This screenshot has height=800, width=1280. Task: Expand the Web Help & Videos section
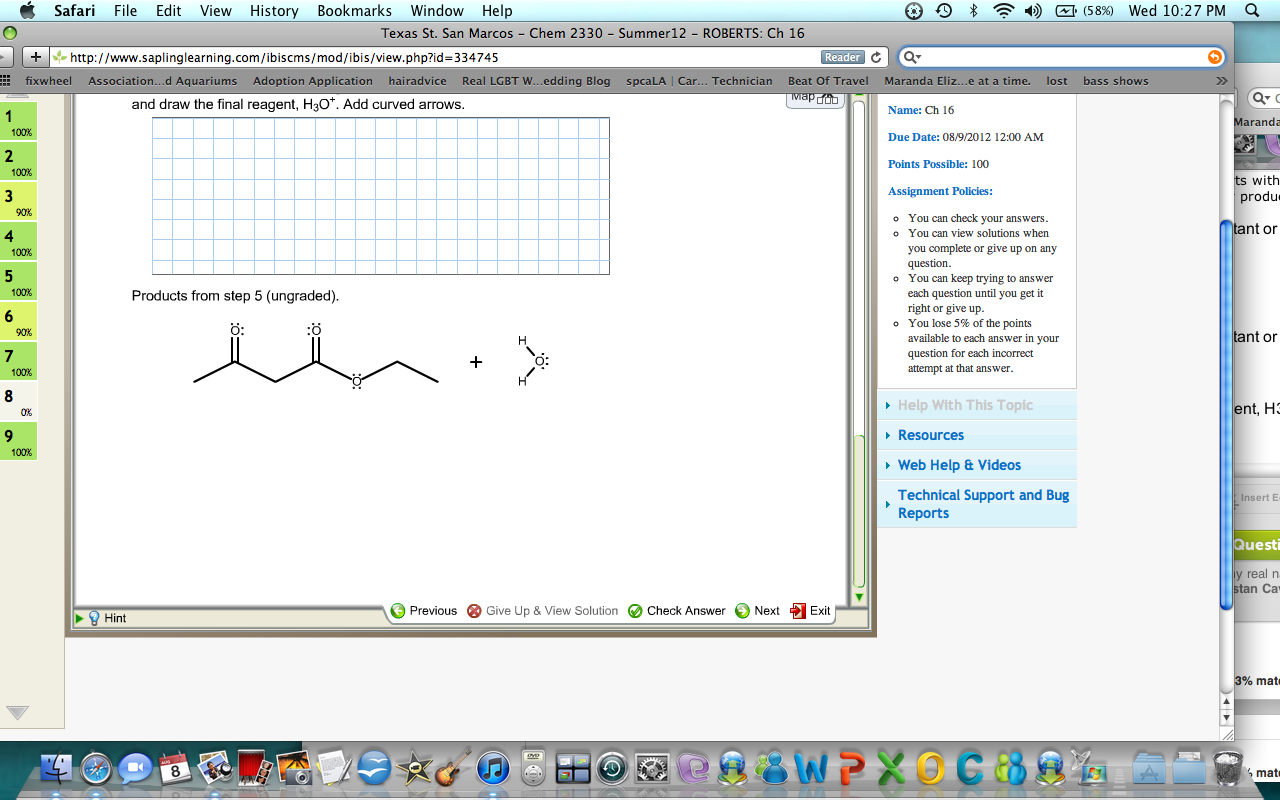coord(961,465)
